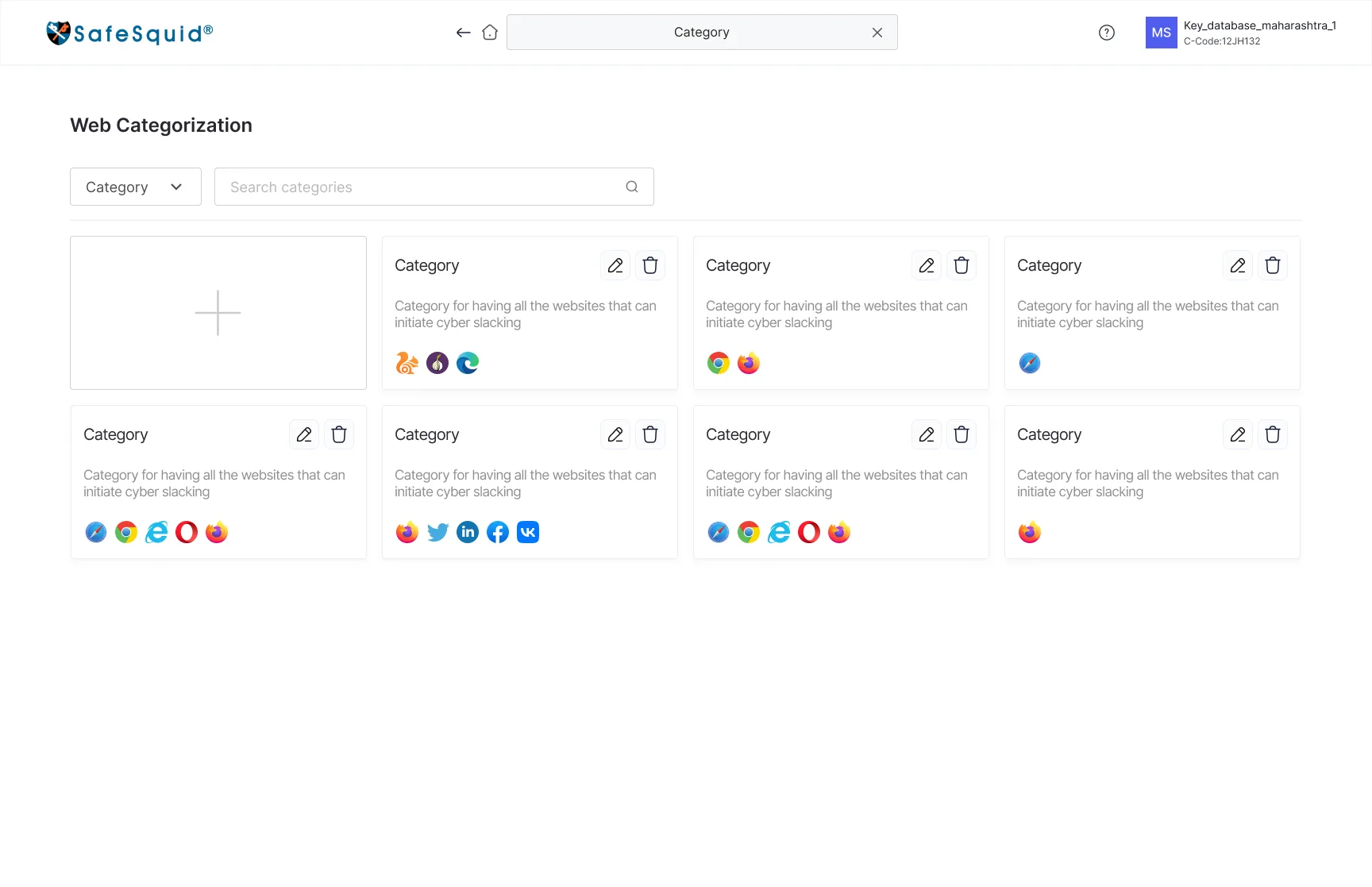Open the help question mark icon

coord(1107,33)
